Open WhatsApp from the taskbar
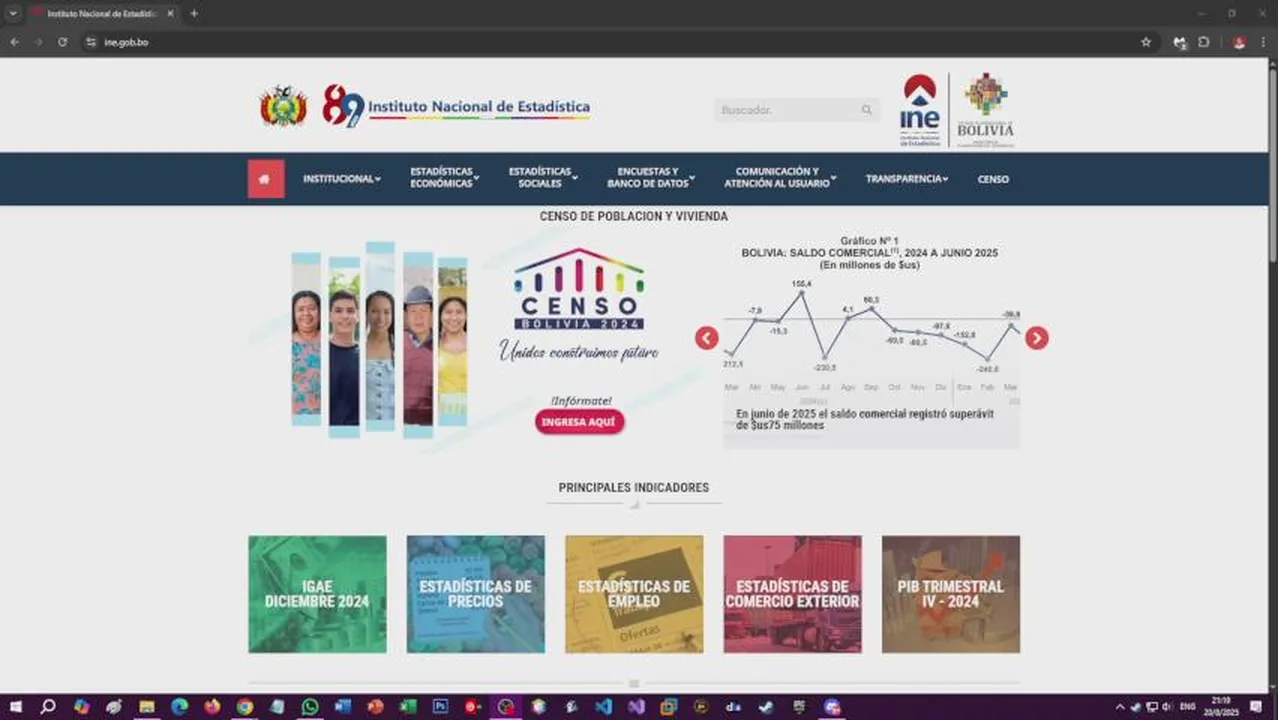Viewport: 1278px width, 720px height. (x=310, y=707)
